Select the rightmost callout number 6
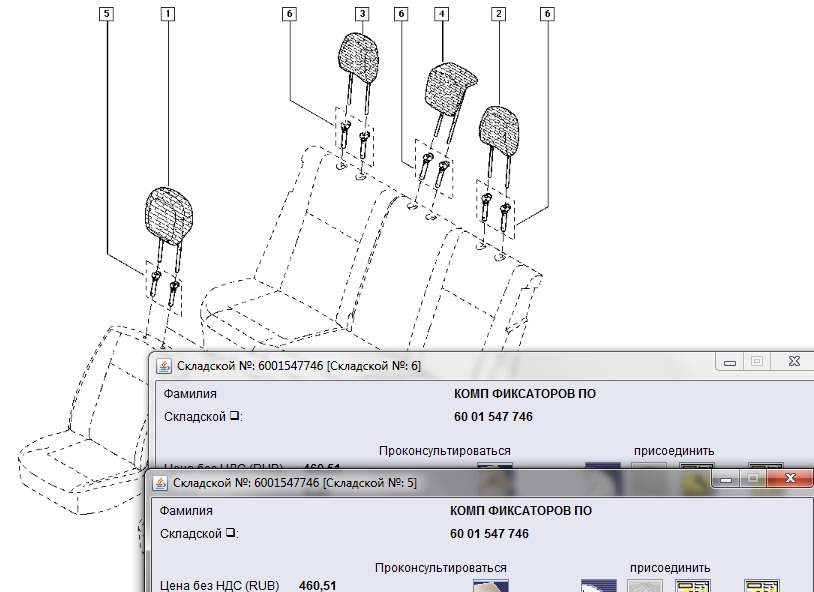The width and height of the screenshot is (814, 592). tap(546, 14)
